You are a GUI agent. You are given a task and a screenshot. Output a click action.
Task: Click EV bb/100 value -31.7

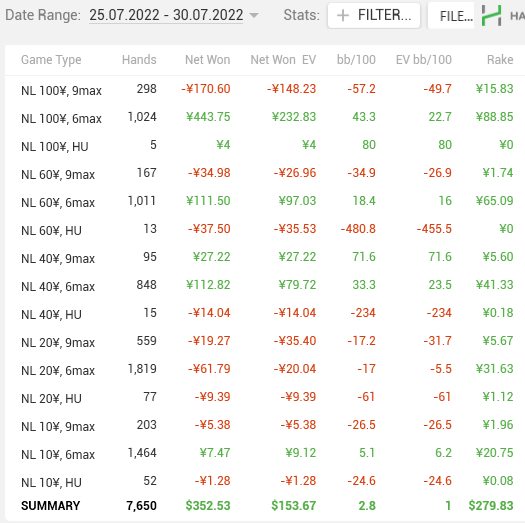point(438,341)
